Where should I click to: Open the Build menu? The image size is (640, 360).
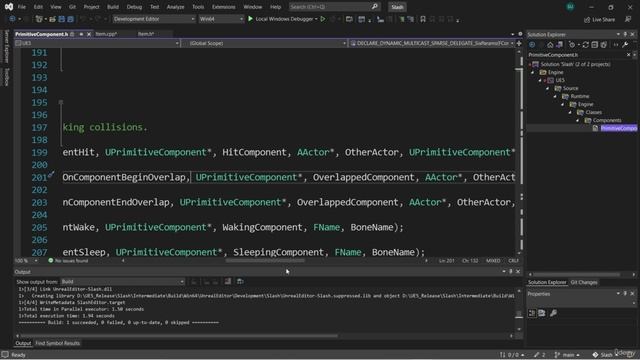[x=113, y=7]
